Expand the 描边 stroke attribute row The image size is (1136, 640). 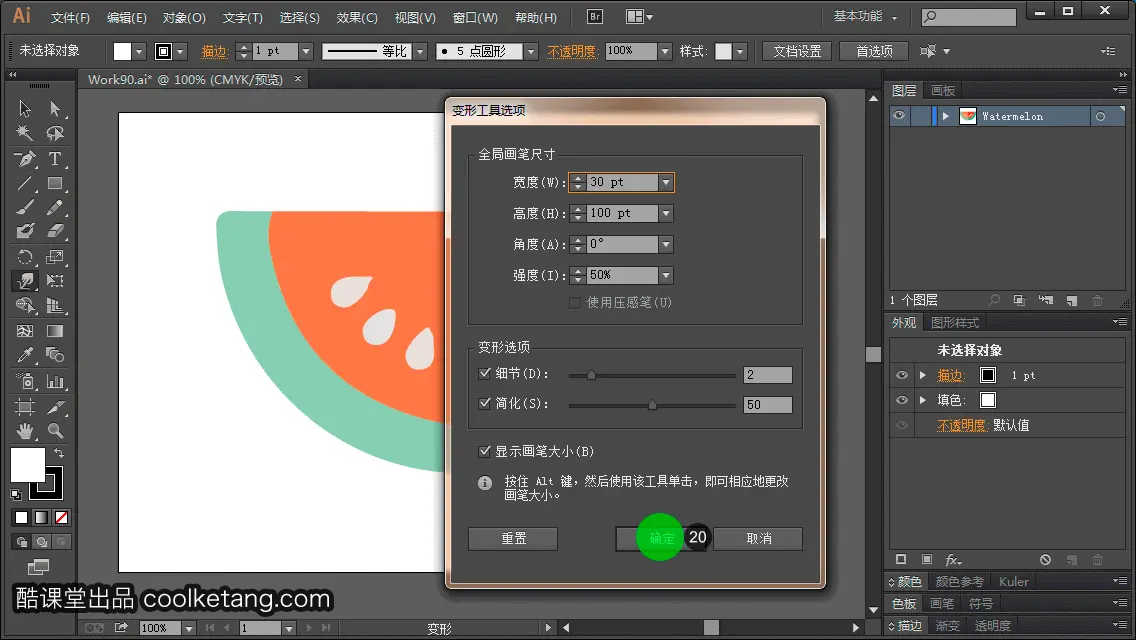click(922, 375)
